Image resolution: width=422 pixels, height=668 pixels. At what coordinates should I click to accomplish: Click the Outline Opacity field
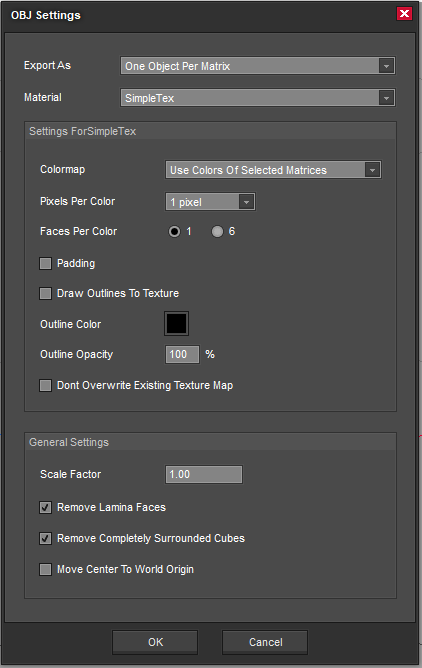182,354
